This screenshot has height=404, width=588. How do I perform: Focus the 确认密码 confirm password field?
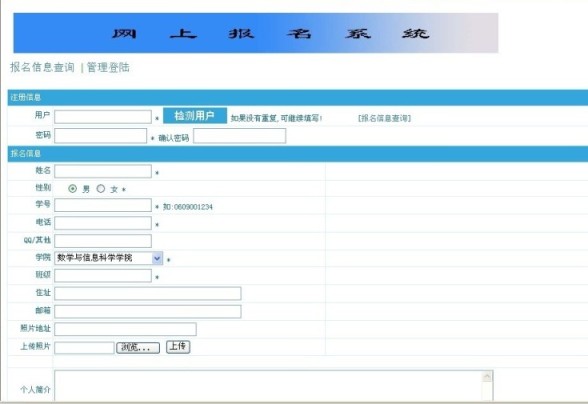point(240,136)
